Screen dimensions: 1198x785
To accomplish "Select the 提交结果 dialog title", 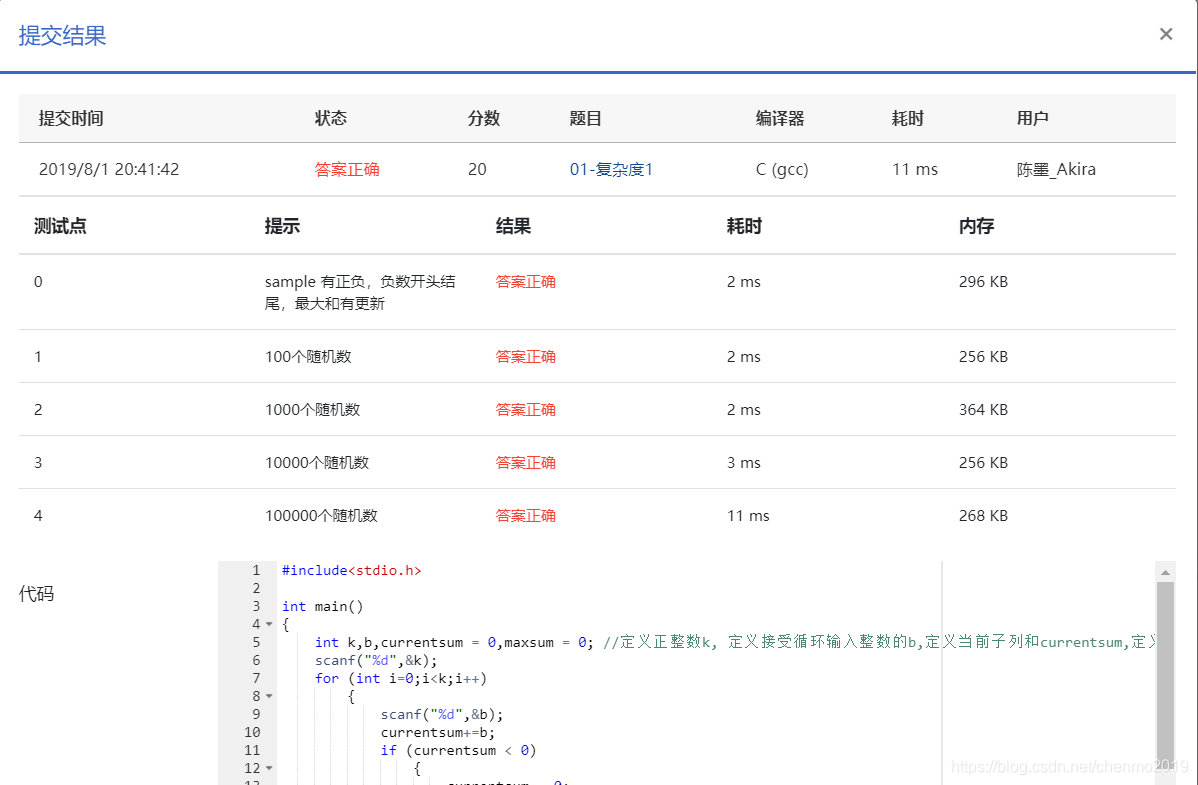I will tap(62, 35).
